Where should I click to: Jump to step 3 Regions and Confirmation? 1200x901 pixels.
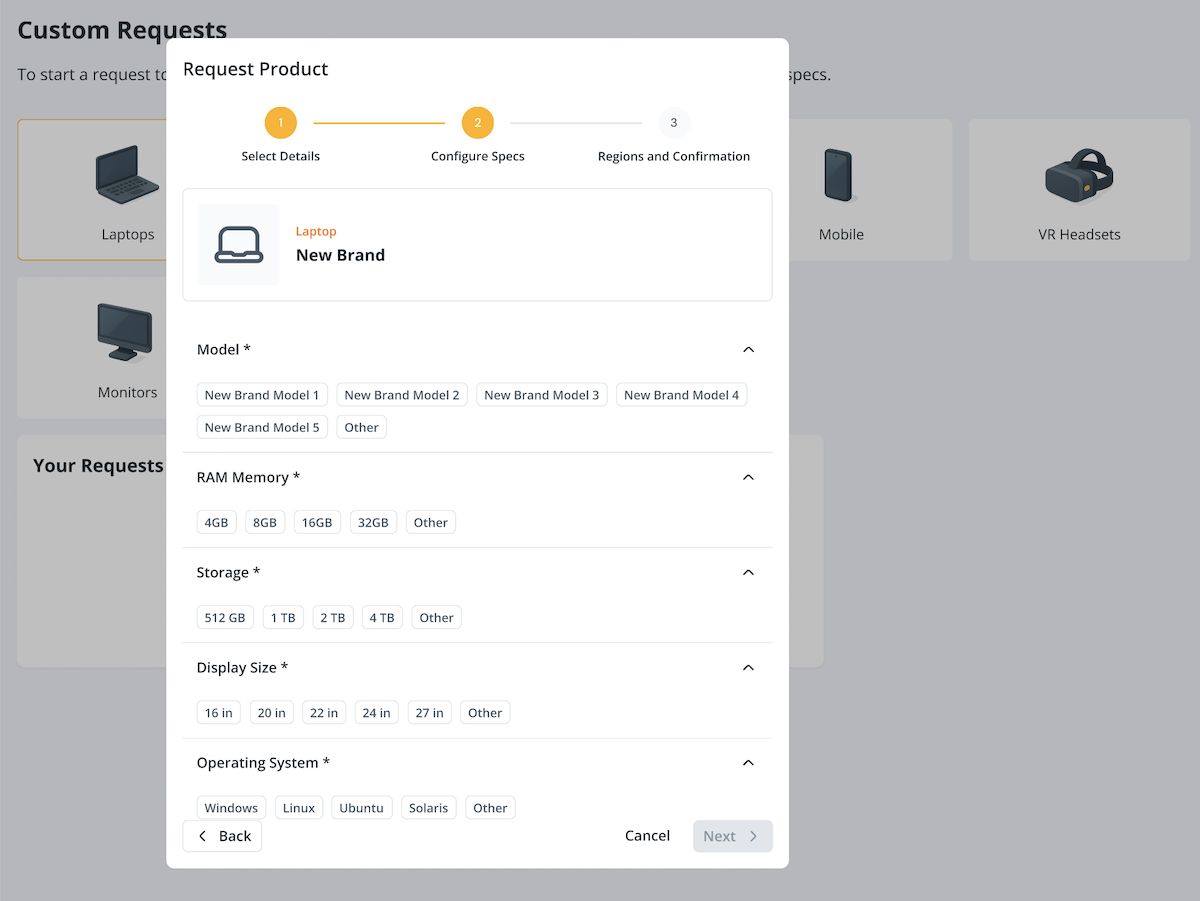tap(673, 123)
